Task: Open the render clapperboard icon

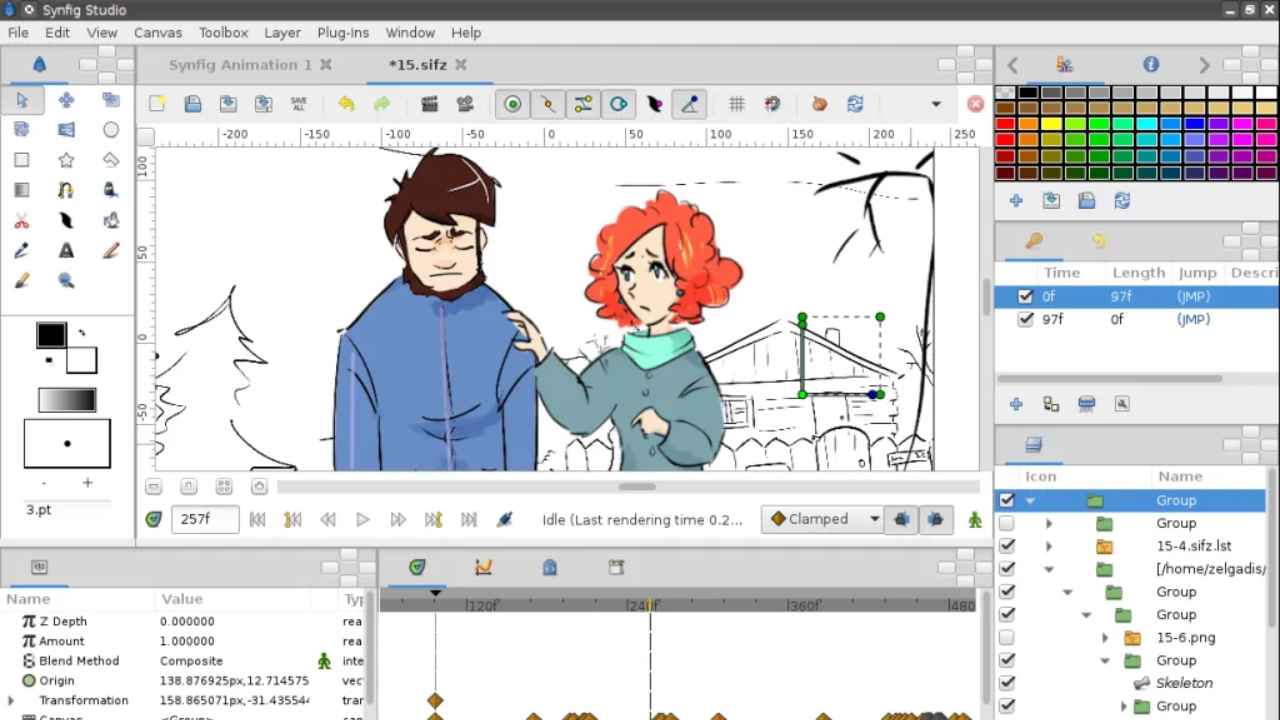Action: 430,104
